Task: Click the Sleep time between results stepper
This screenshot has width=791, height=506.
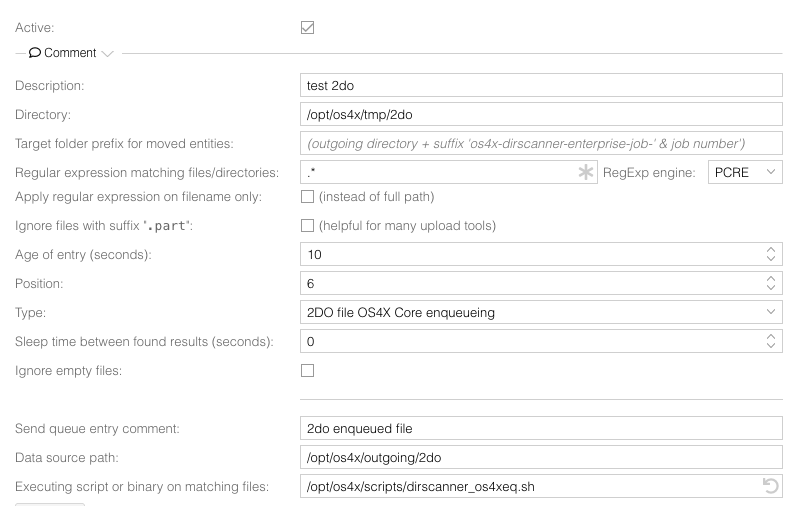Action: pyautogui.click(x=770, y=342)
